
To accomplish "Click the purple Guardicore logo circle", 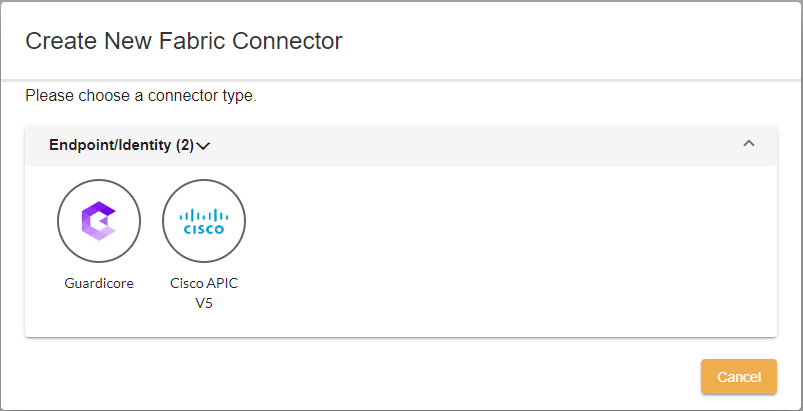I will click(x=99, y=220).
